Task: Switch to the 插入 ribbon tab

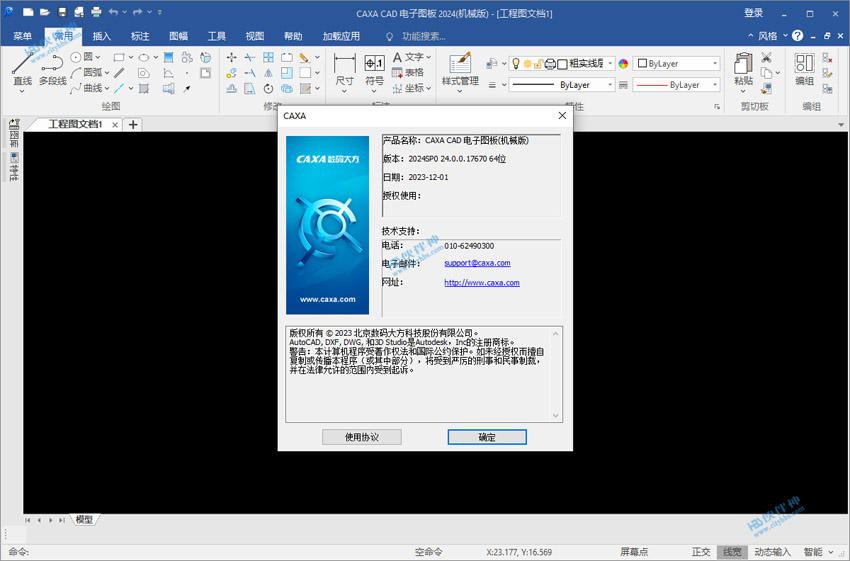Action: pos(101,36)
